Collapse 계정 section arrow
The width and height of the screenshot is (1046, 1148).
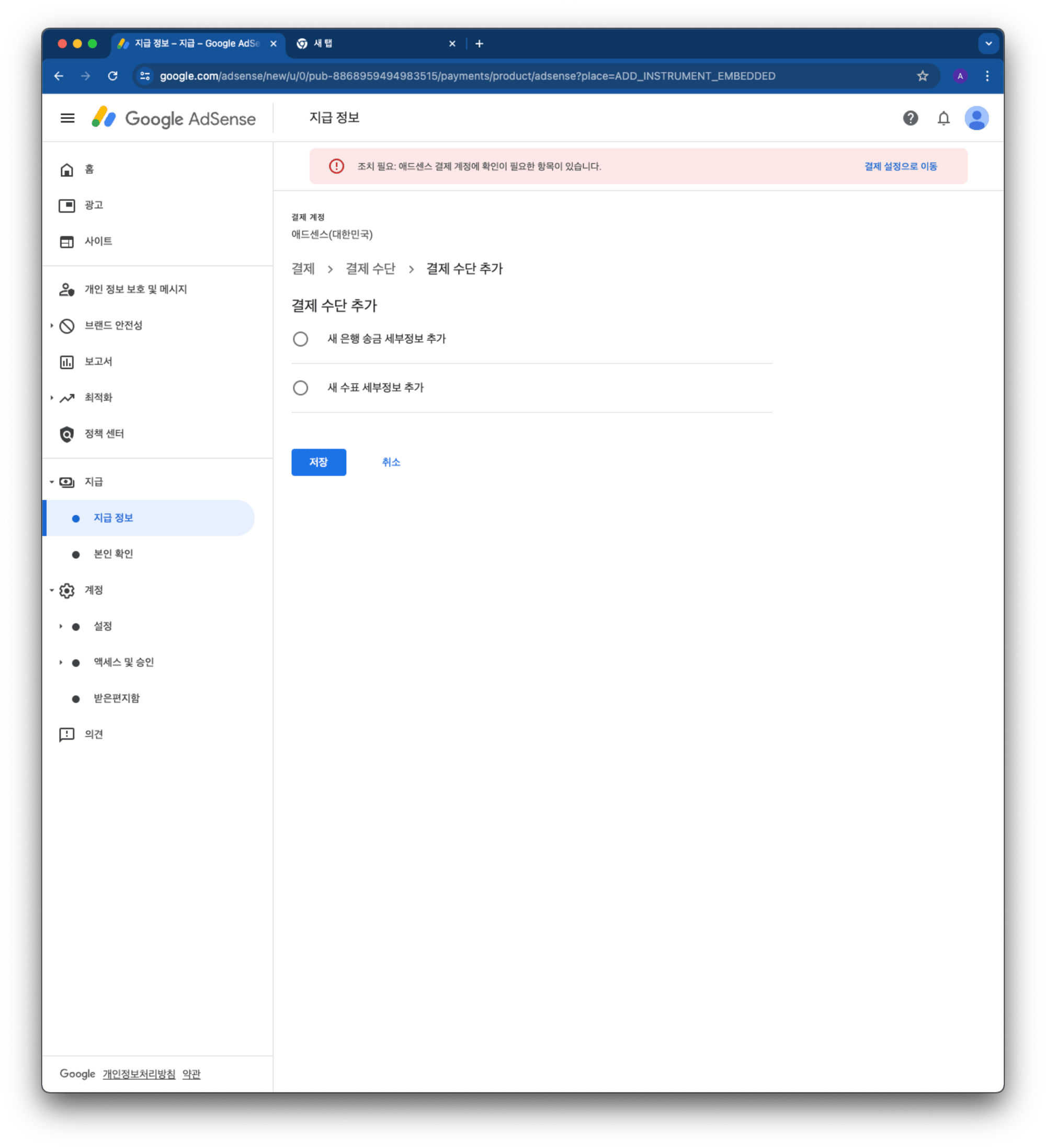pos(52,590)
